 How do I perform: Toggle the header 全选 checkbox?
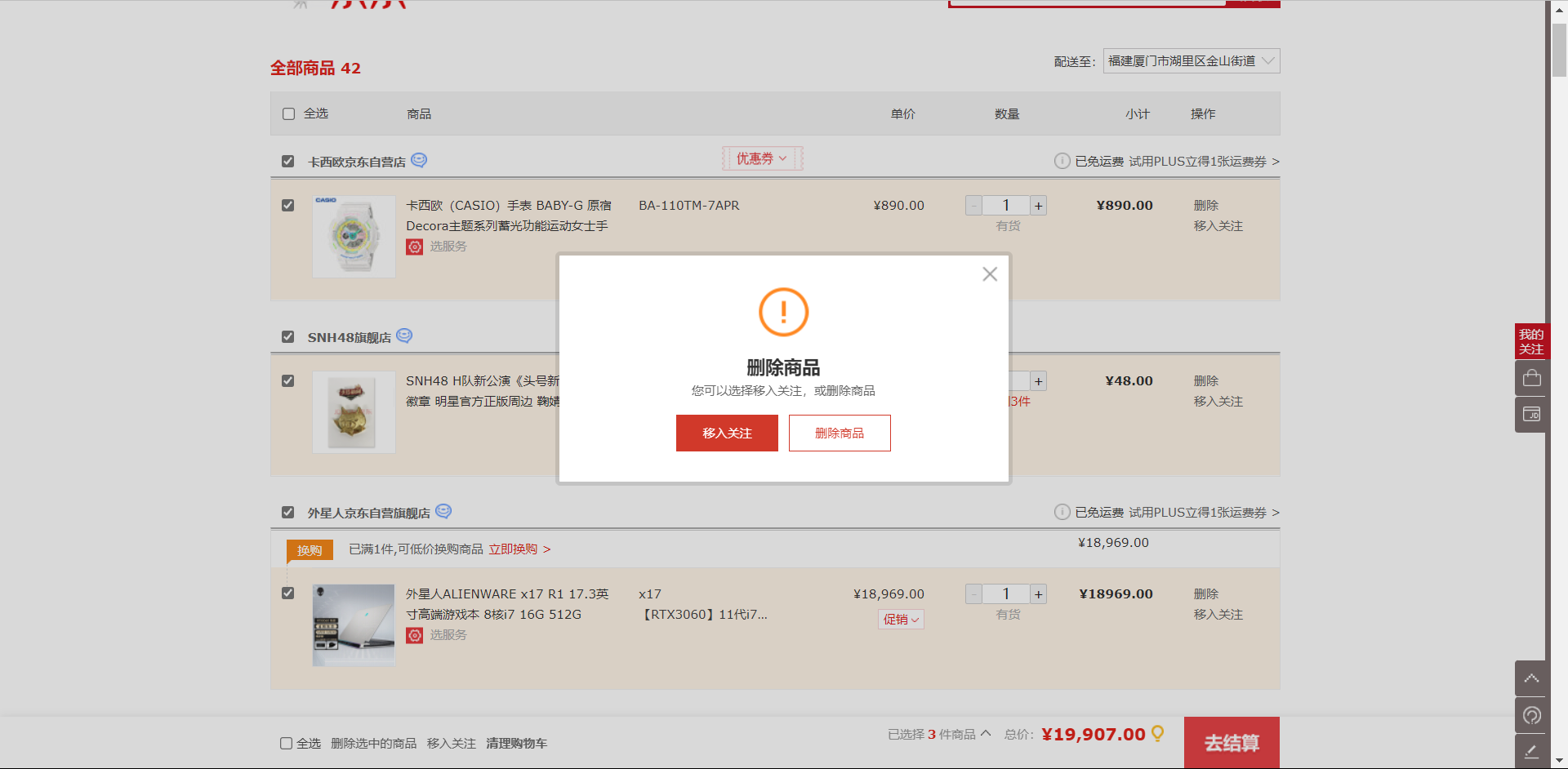click(x=288, y=113)
